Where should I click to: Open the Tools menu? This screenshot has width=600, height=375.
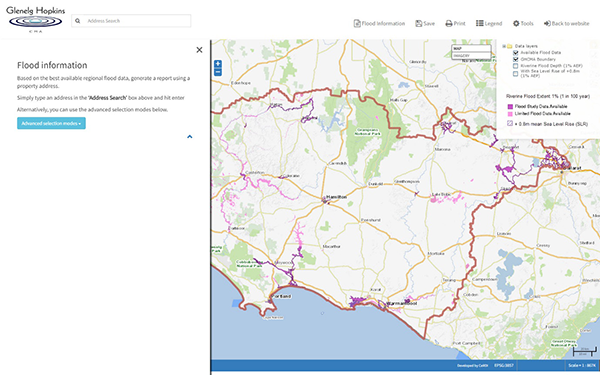tap(523, 23)
